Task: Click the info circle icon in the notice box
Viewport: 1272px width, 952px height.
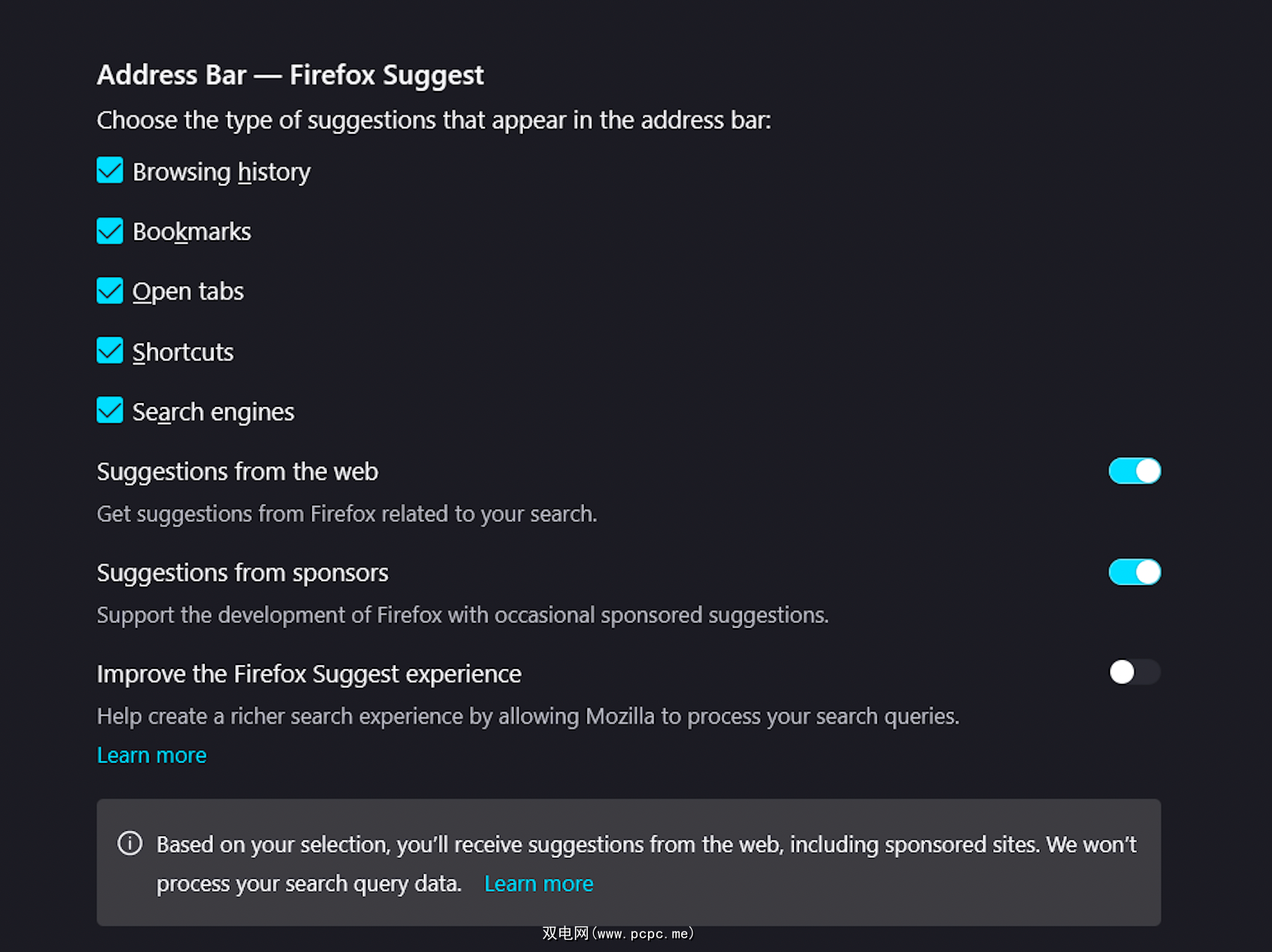Action: click(x=130, y=844)
